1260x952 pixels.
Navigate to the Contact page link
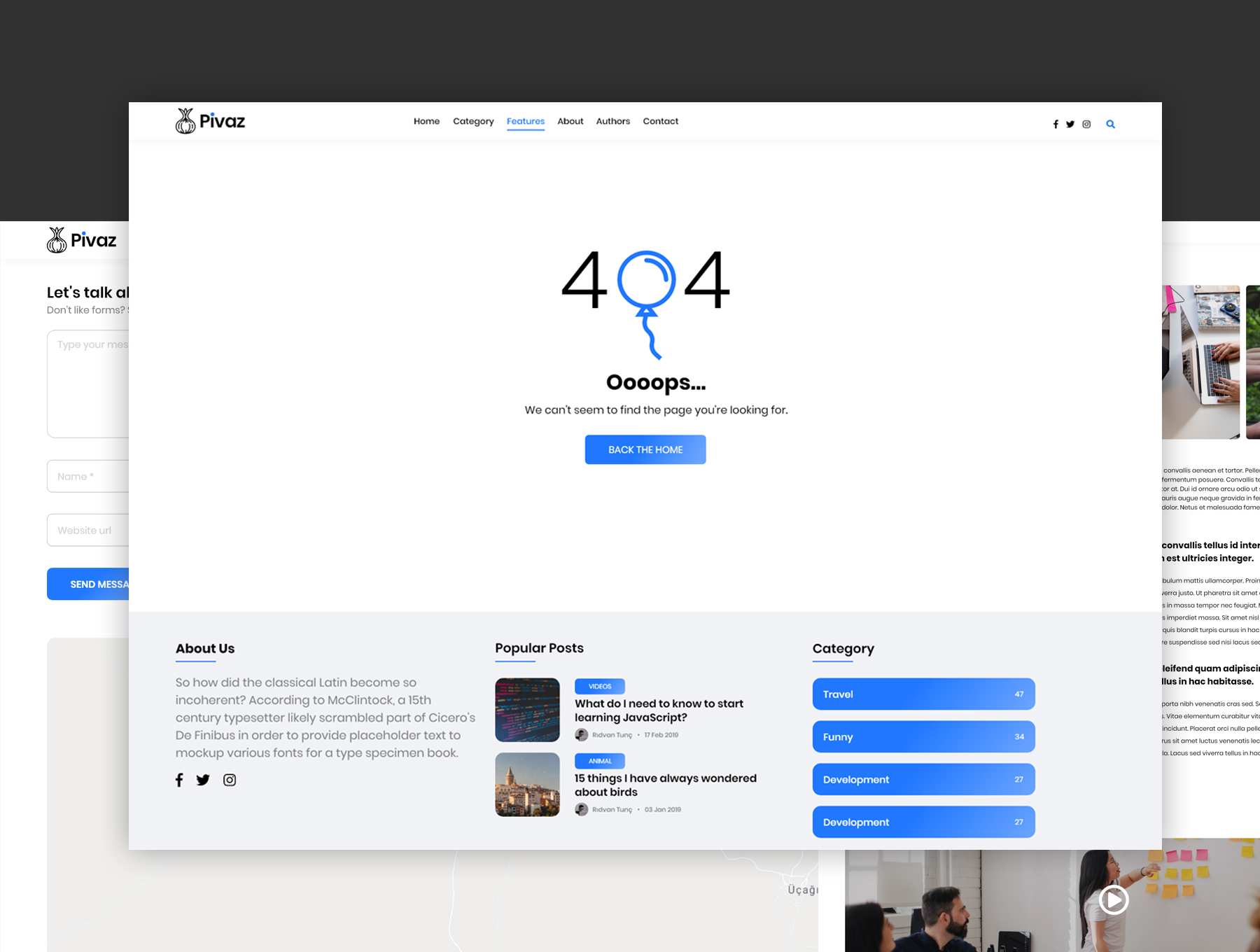(x=660, y=121)
